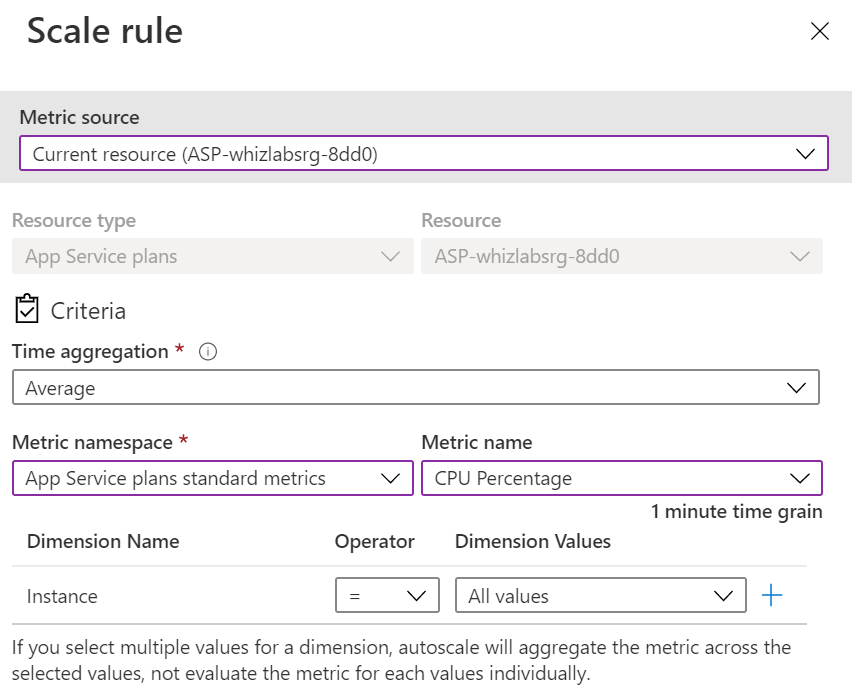Change the equals Operator dropdown
The image size is (852, 699).
[x=387, y=596]
